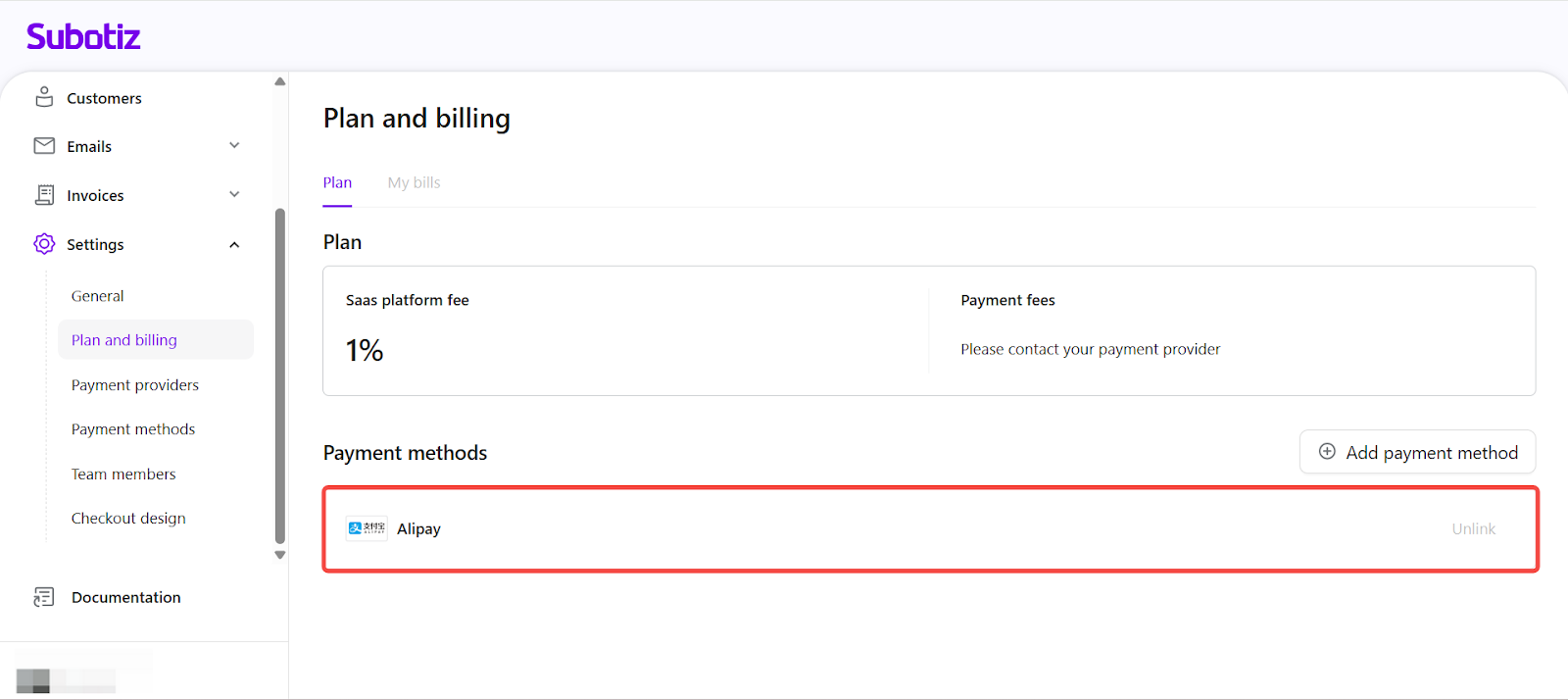Click the Documentation book icon

44,597
